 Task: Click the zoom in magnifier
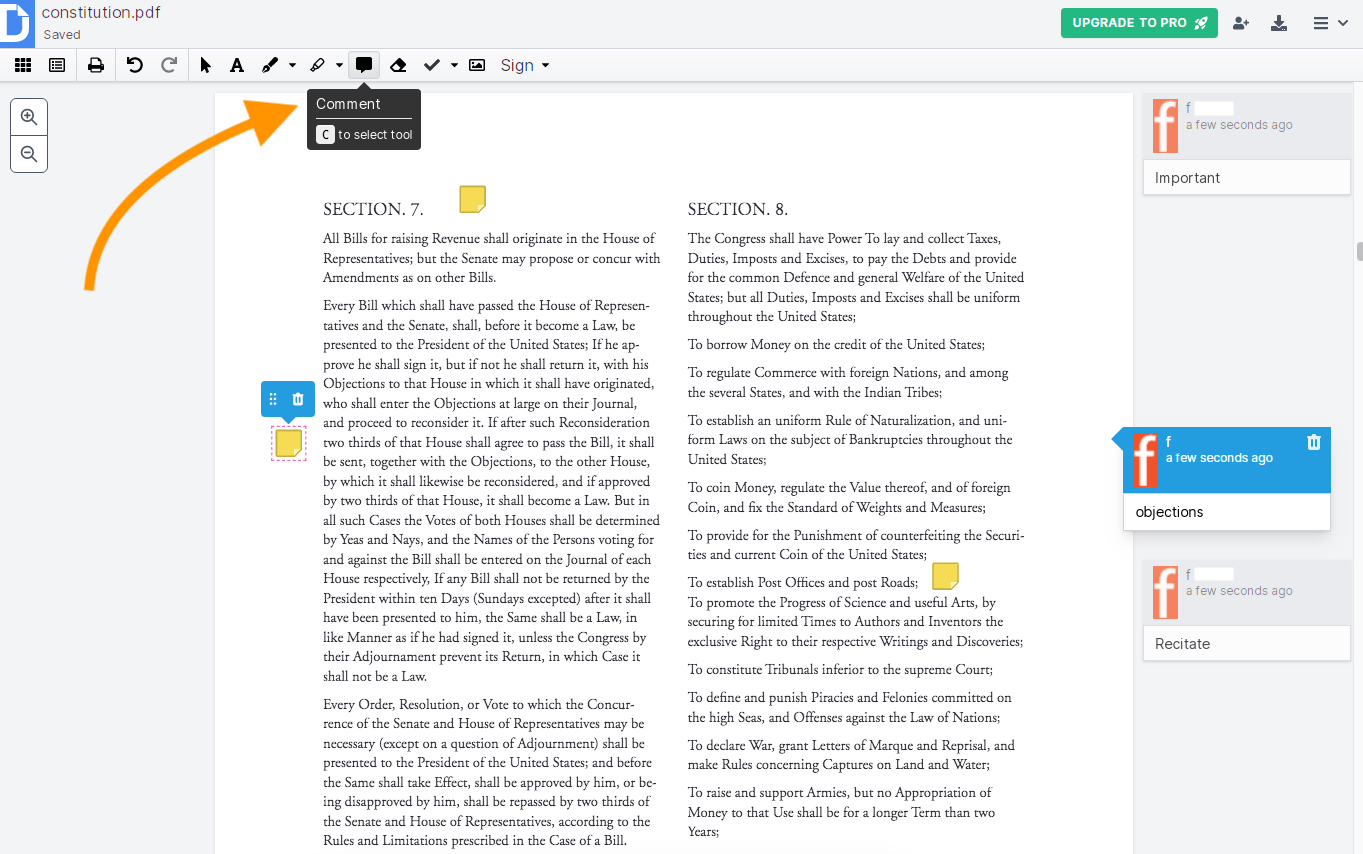(29, 116)
